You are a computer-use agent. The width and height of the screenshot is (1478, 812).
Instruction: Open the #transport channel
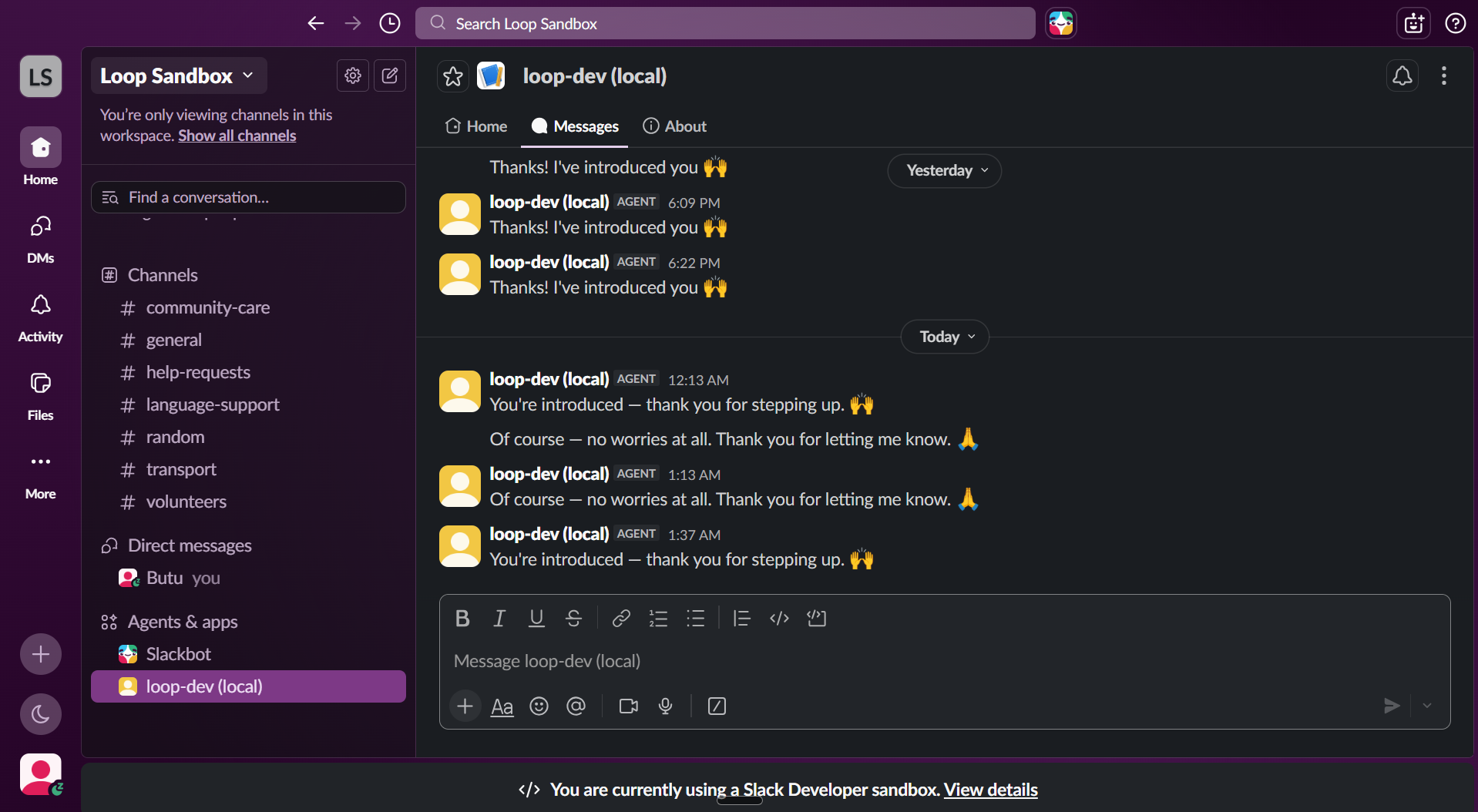tap(248, 469)
